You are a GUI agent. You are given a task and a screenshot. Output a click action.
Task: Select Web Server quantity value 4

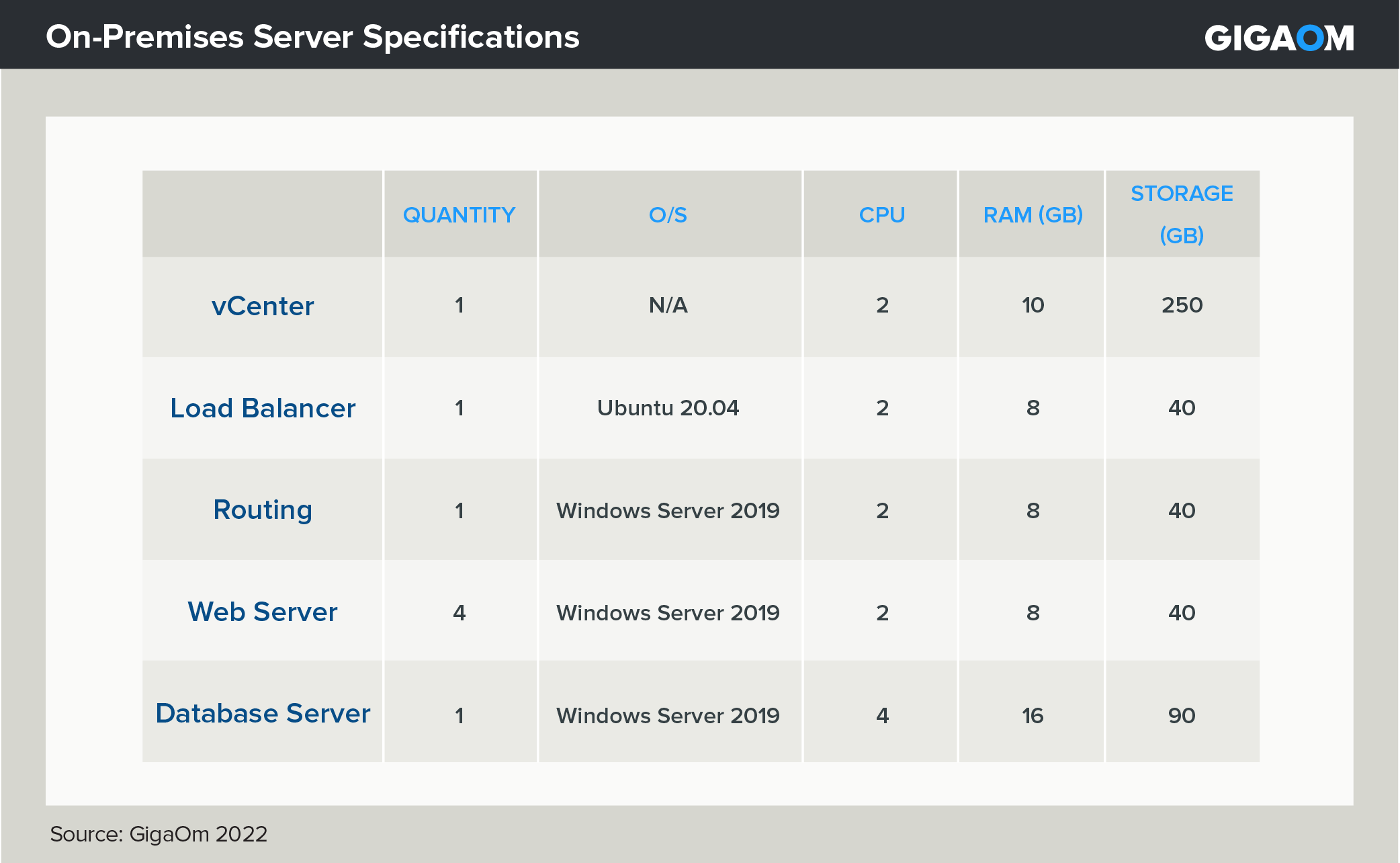click(x=459, y=613)
